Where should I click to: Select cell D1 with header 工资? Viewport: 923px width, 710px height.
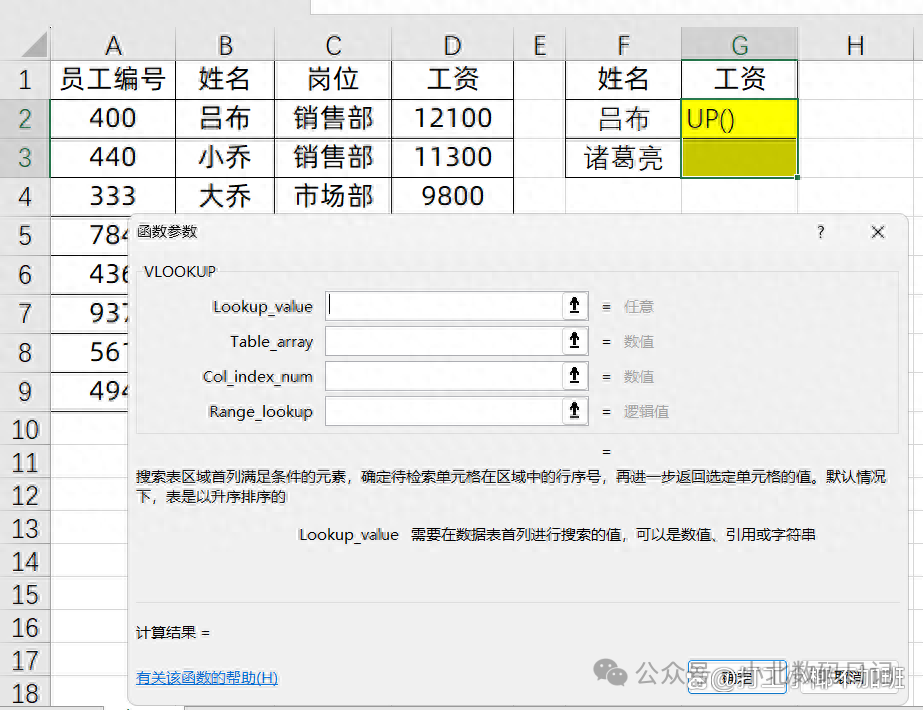(x=452, y=79)
